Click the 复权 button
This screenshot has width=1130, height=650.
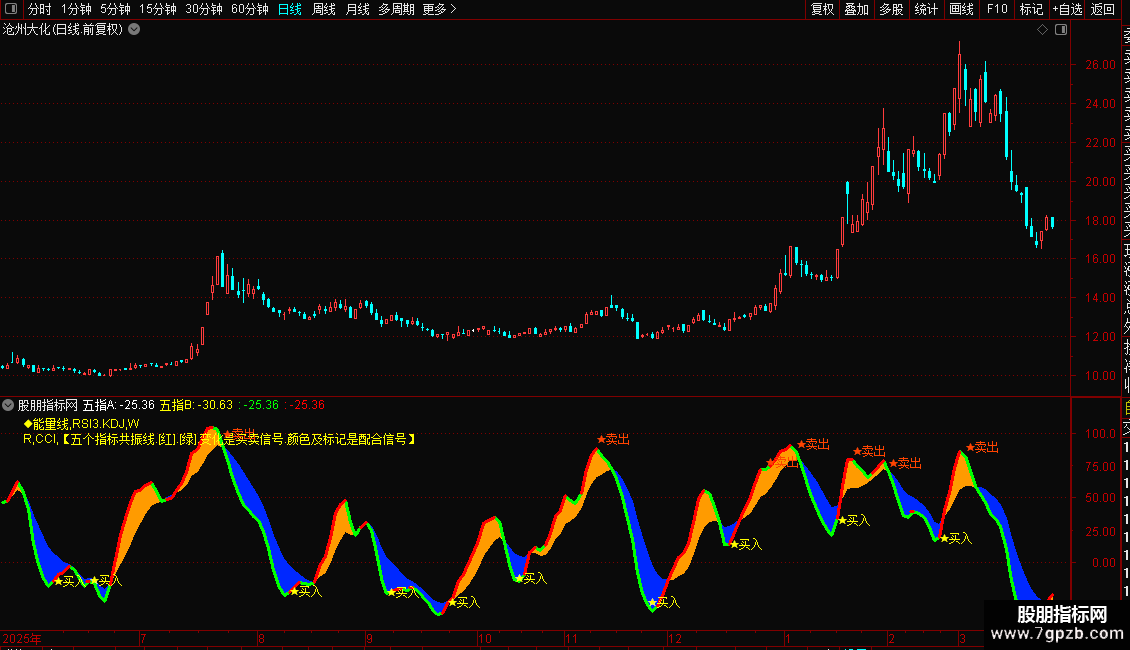[x=822, y=9]
